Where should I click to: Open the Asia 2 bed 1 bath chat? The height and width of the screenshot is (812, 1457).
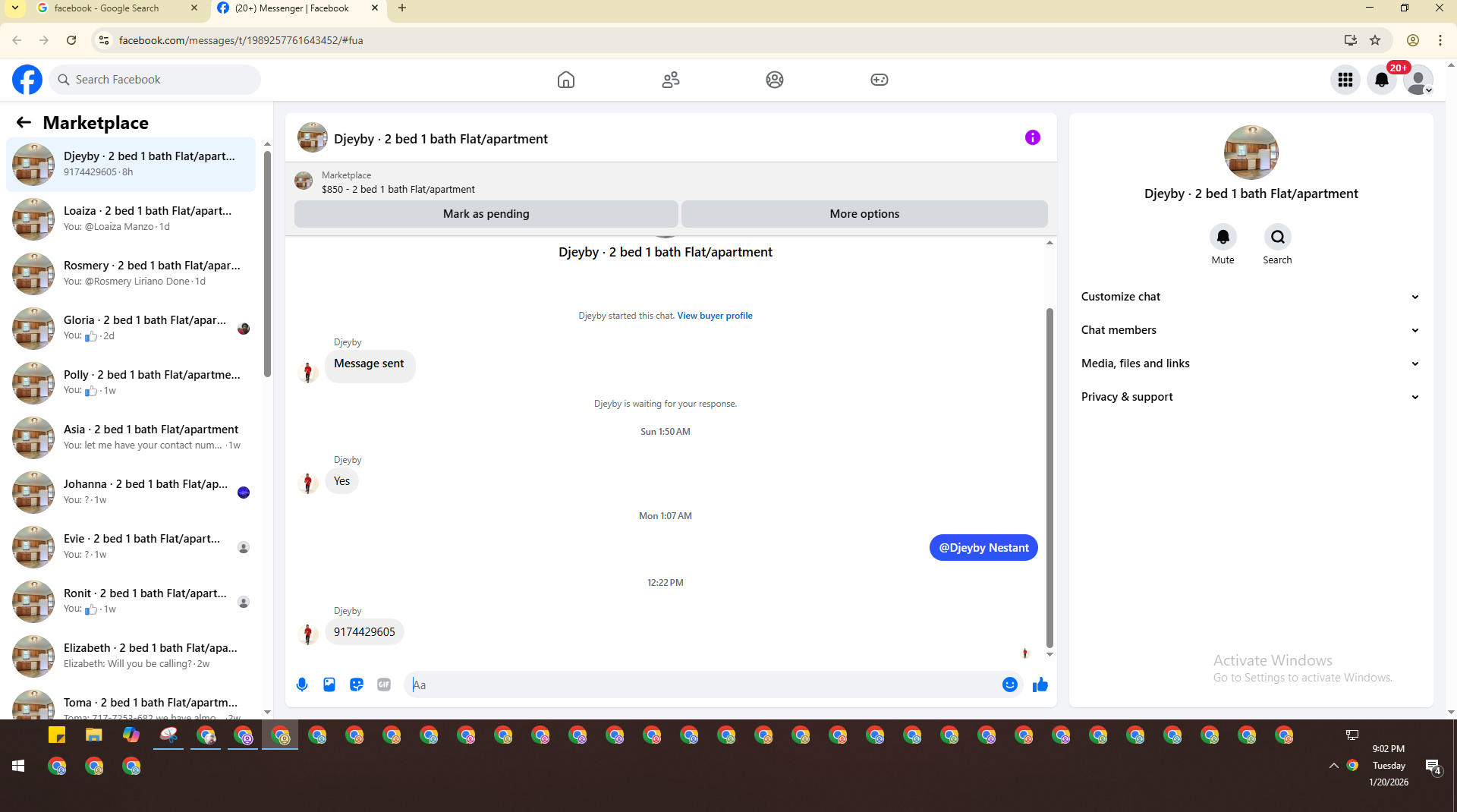131,437
